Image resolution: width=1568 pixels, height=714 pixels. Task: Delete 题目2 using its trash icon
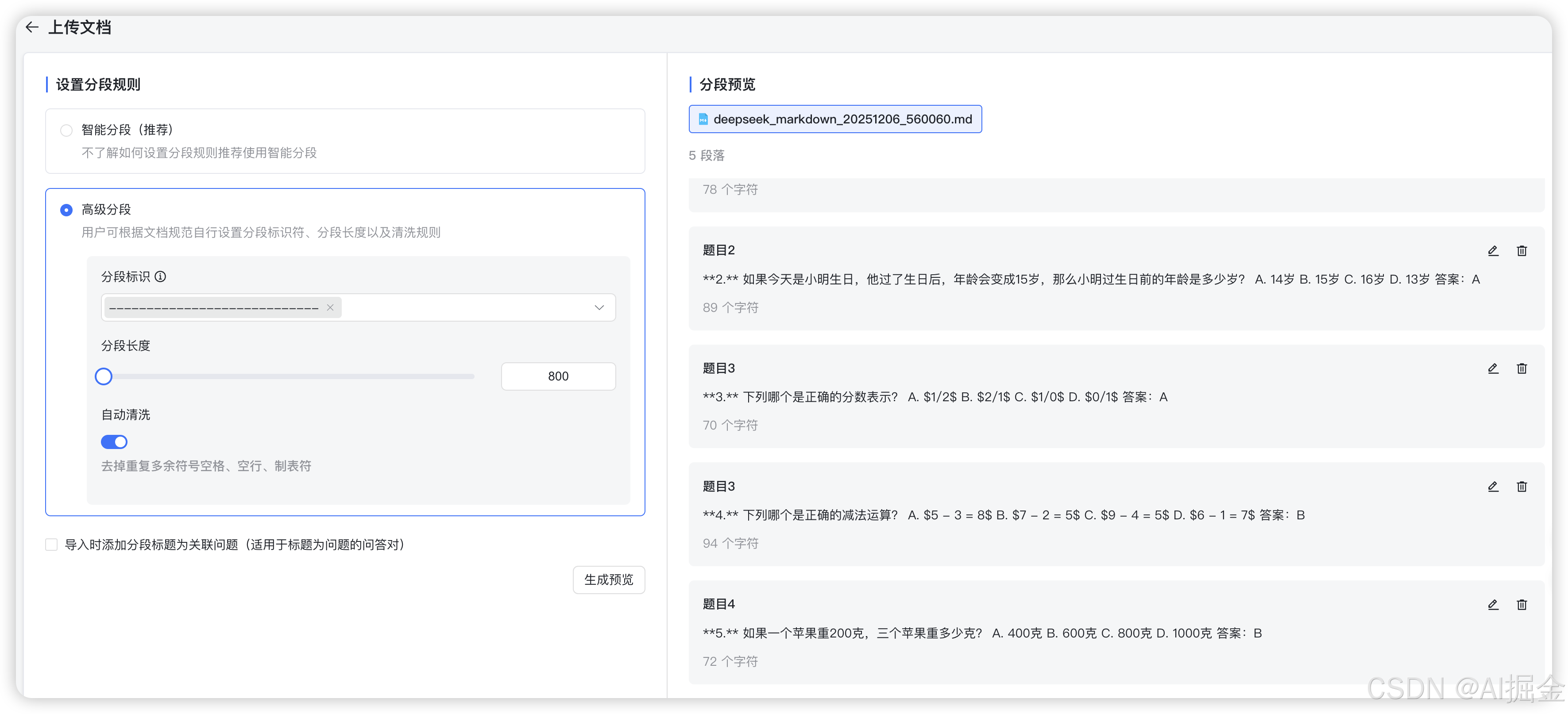tap(1522, 250)
